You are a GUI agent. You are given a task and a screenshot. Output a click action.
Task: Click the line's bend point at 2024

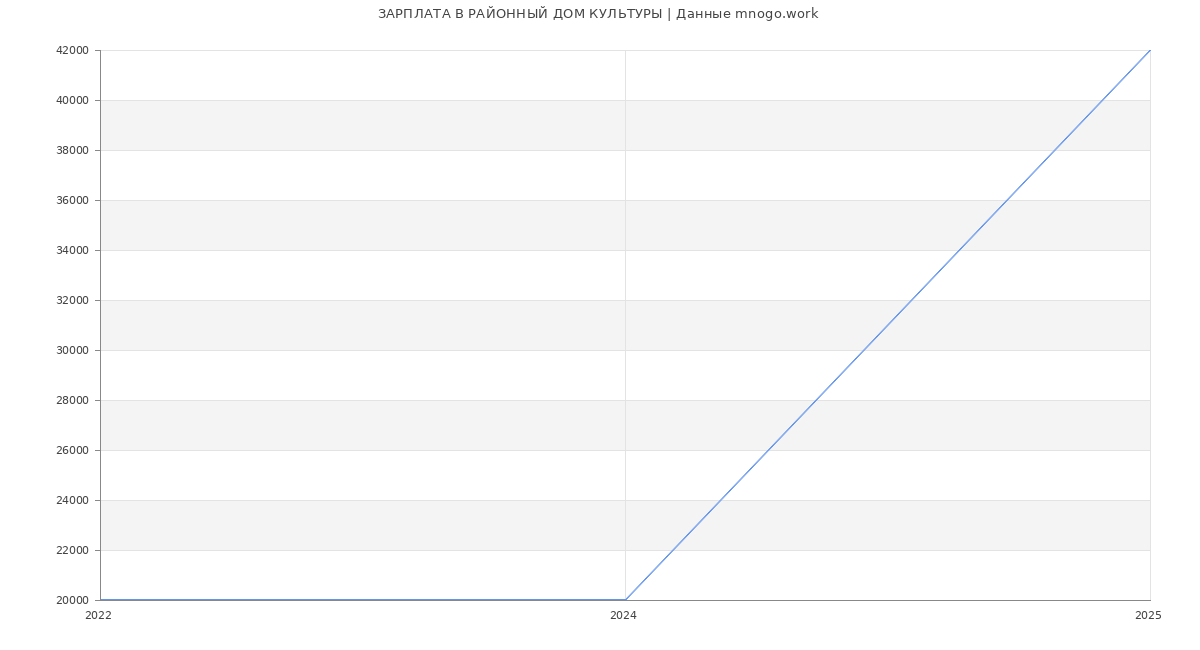point(625,600)
